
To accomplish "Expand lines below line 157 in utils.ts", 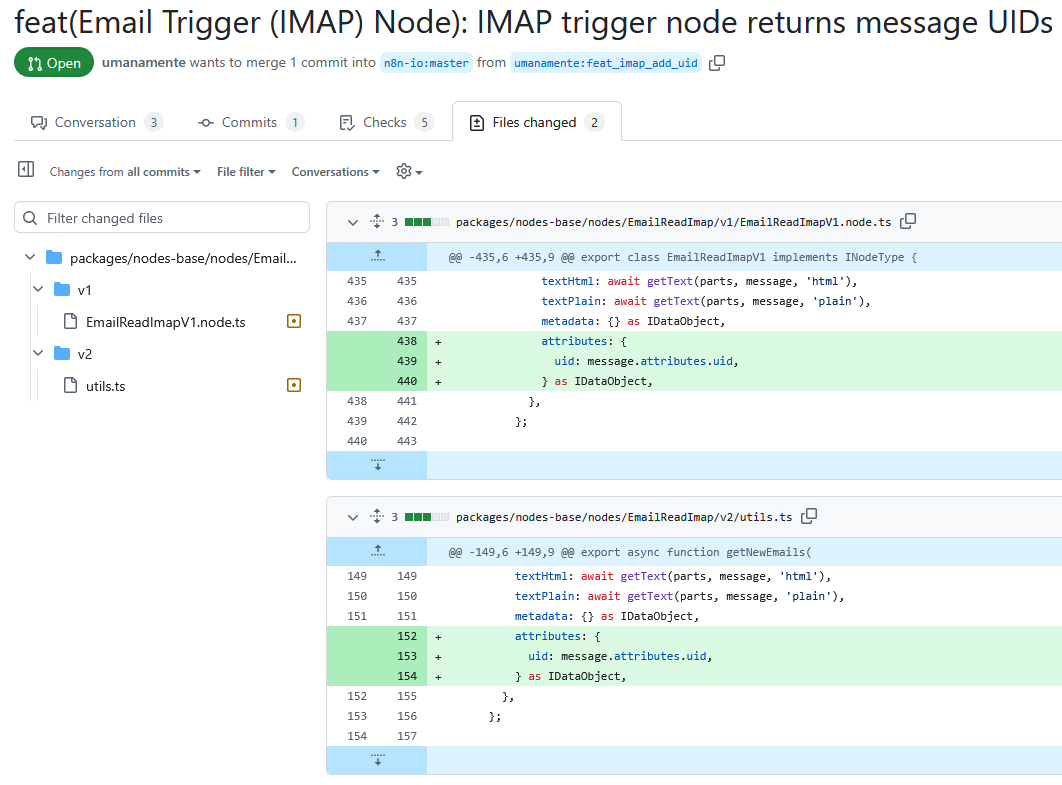I will (377, 760).
